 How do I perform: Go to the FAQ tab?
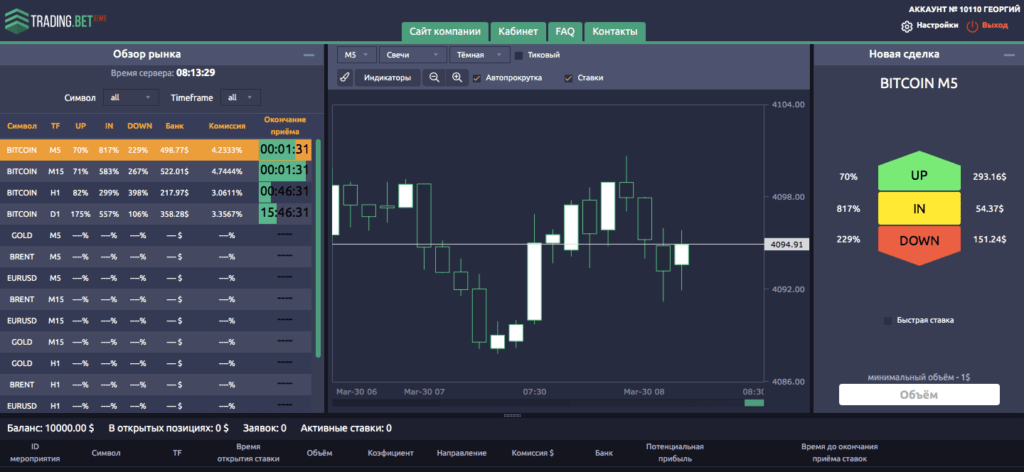pyautogui.click(x=565, y=31)
